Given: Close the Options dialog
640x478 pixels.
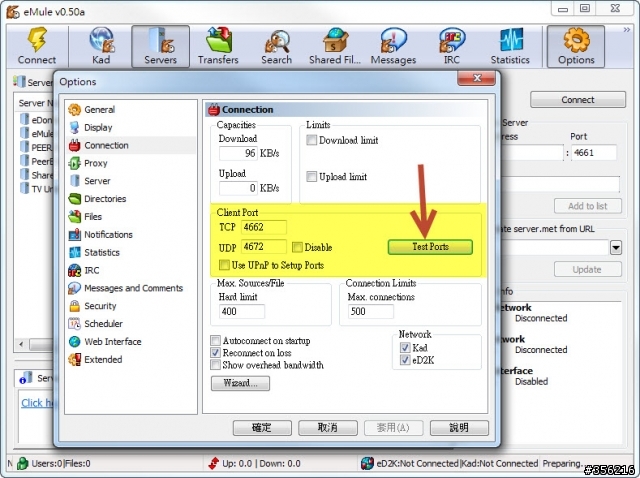Looking at the screenshot, I should 477,78.
